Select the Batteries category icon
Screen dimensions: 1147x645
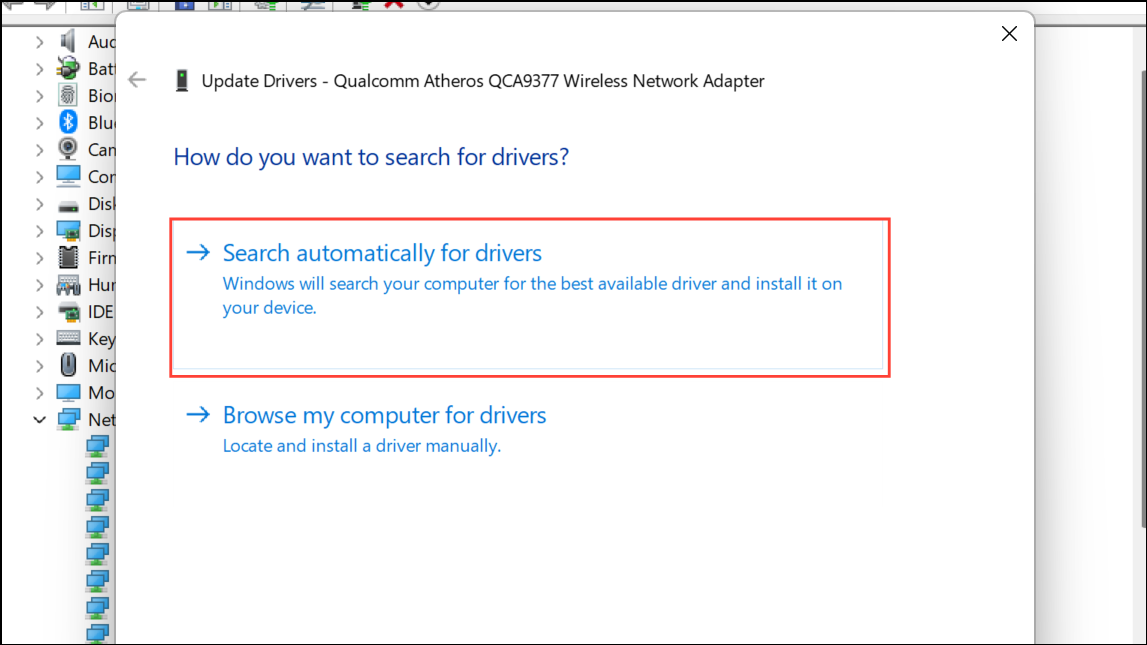(68, 69)
